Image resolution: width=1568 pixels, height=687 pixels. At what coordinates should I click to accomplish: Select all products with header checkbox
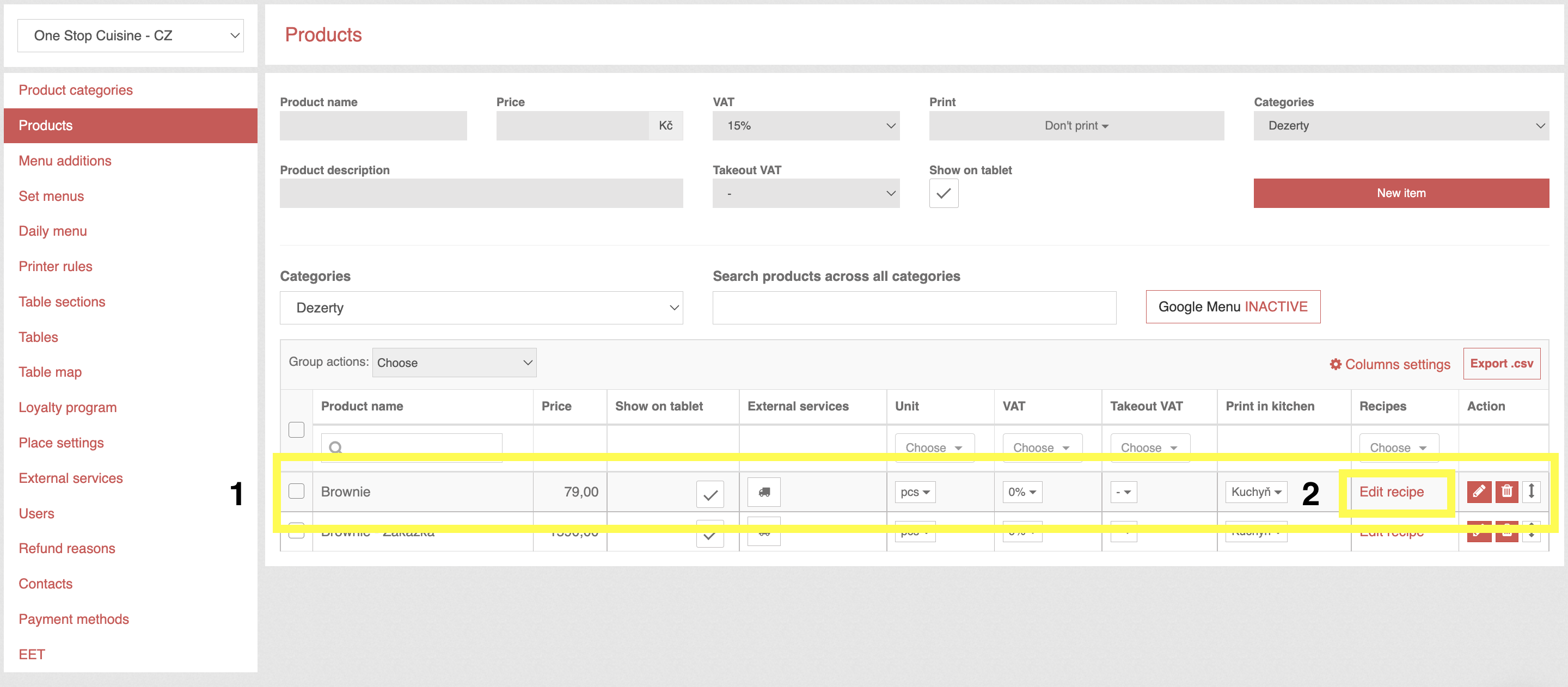[x=296, y=430]
